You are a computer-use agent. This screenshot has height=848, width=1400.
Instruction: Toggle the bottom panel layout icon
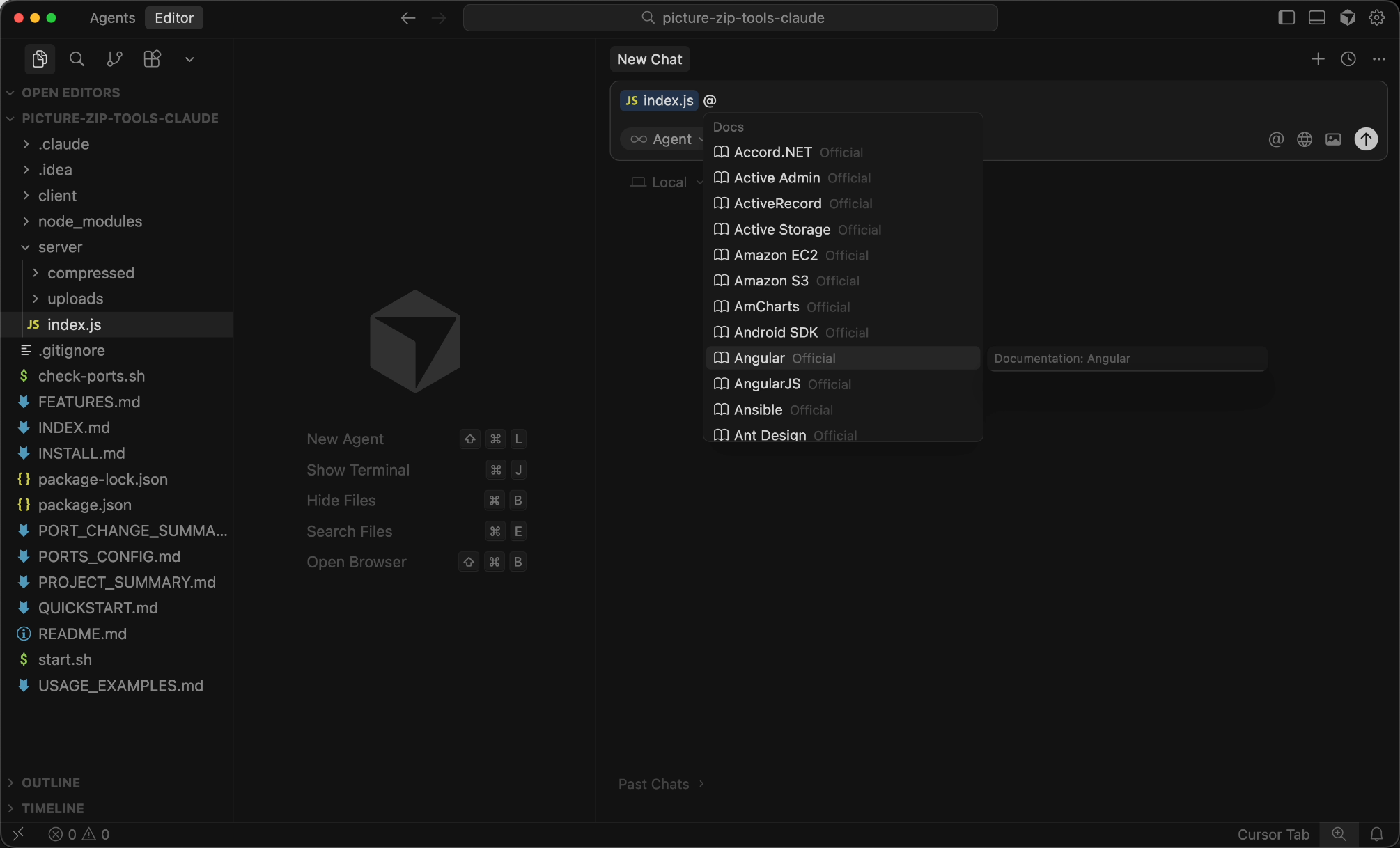coord(1316,18)
